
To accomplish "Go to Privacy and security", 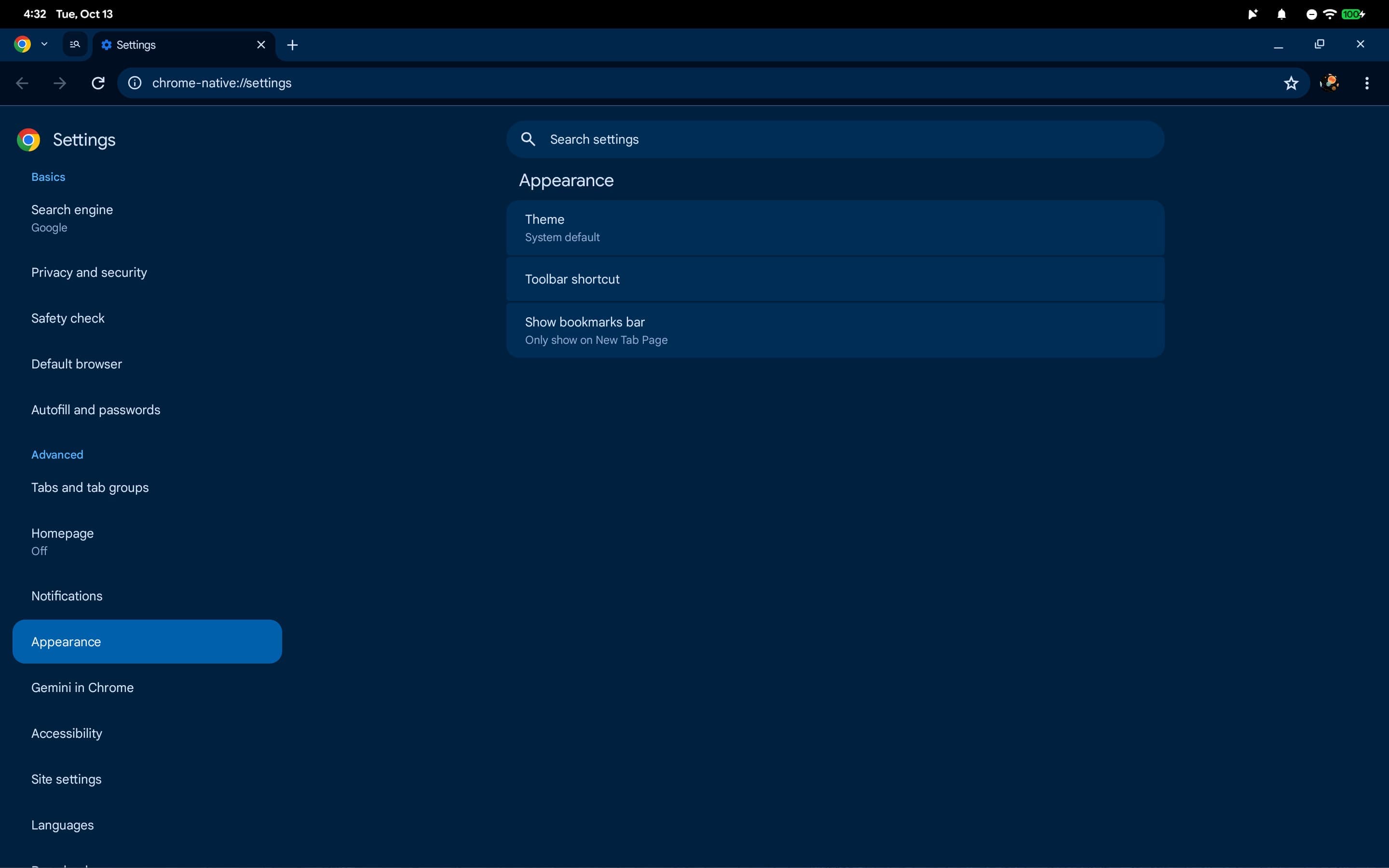I will point(147,272).
